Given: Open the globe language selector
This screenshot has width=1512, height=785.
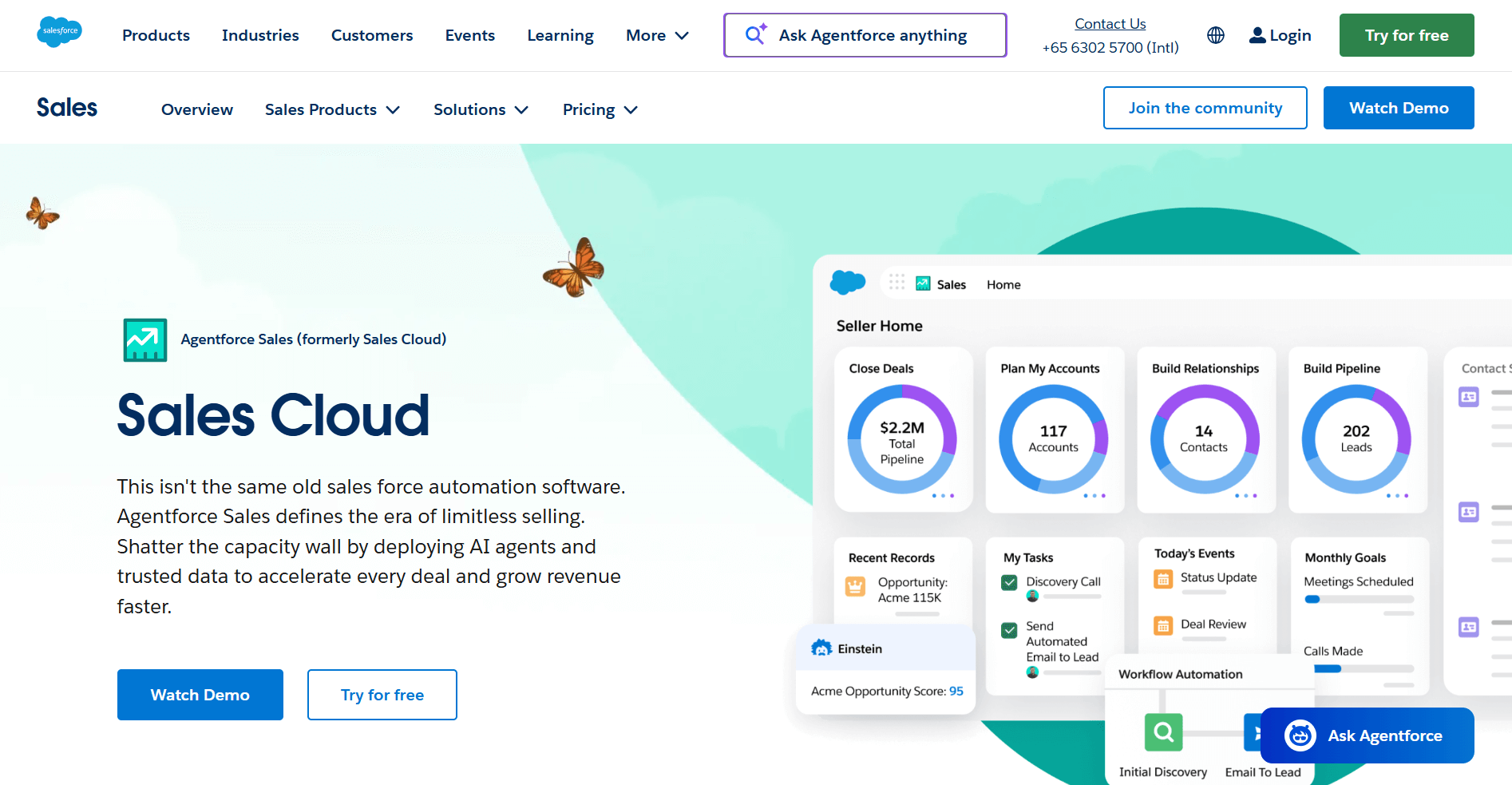Looking at the screenshot, I should 1215,35.
